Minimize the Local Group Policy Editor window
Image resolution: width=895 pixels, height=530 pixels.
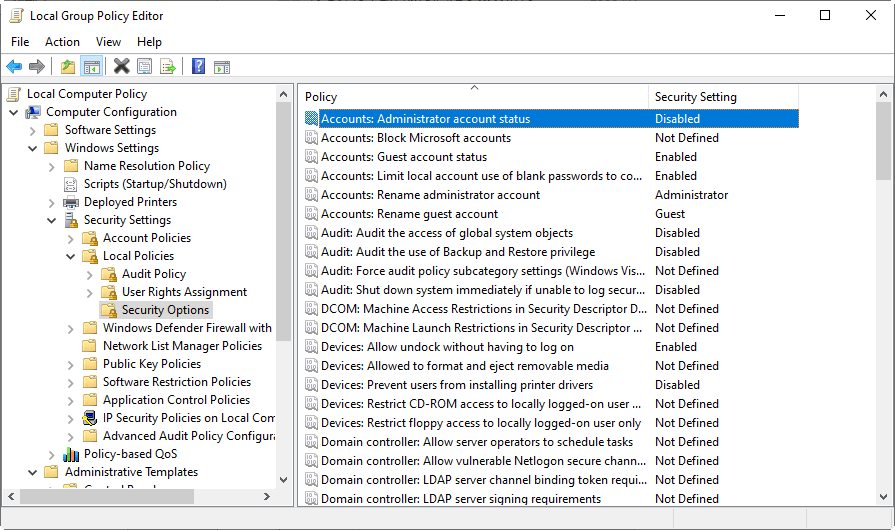pos(780,15)
